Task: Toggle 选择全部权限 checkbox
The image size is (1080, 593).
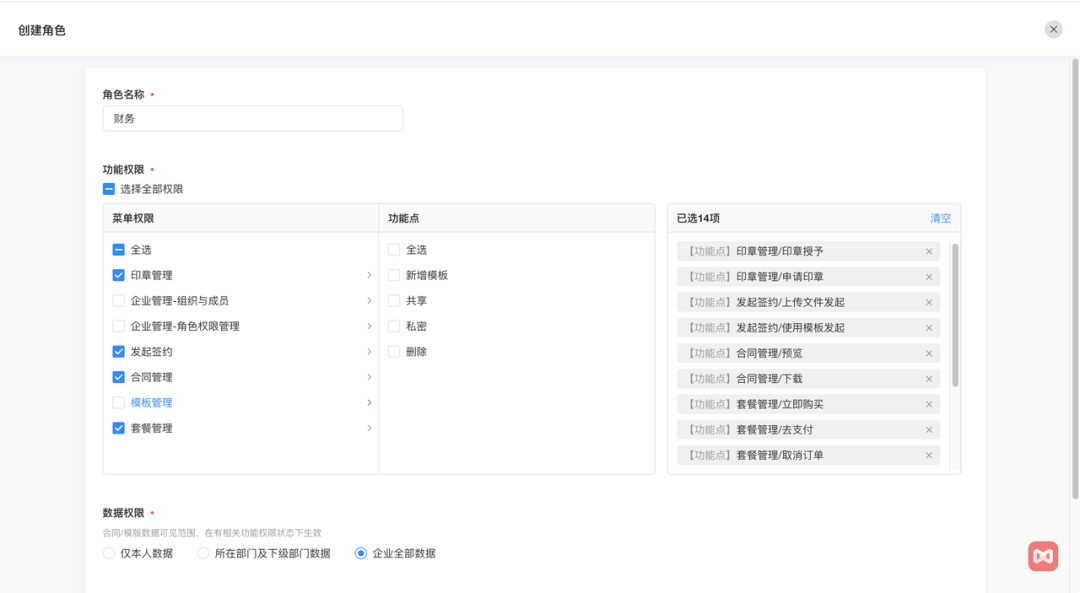Action: click(109, 189)
